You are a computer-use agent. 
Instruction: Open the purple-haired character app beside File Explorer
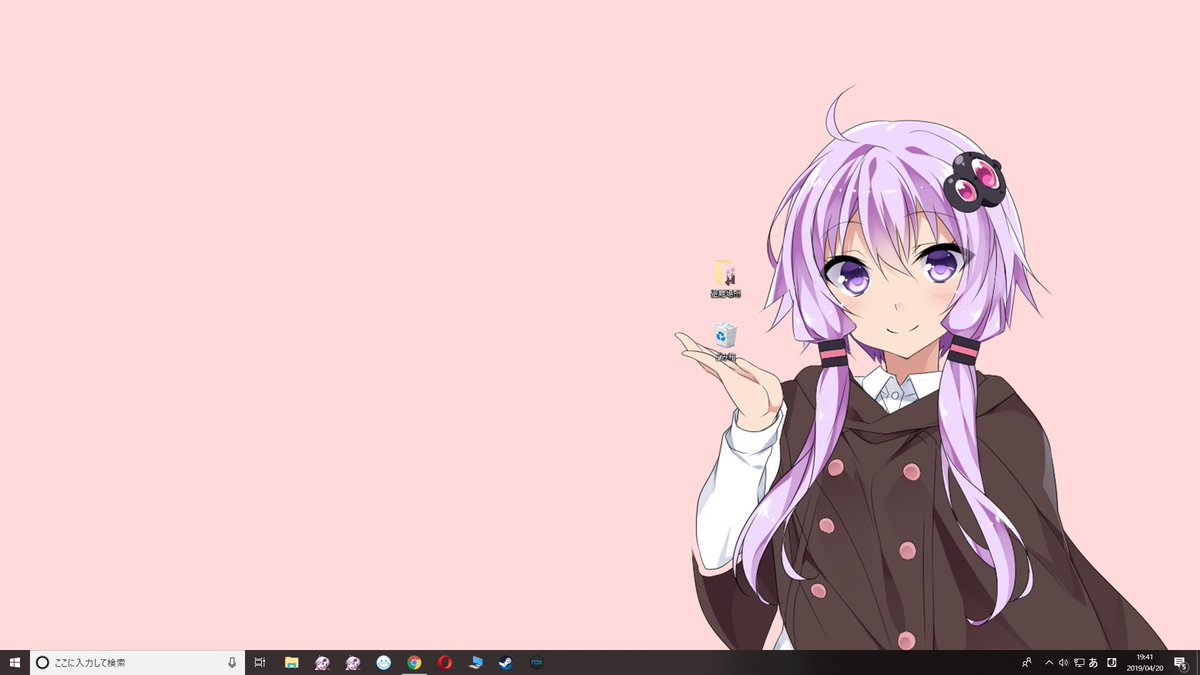[322, 662]
